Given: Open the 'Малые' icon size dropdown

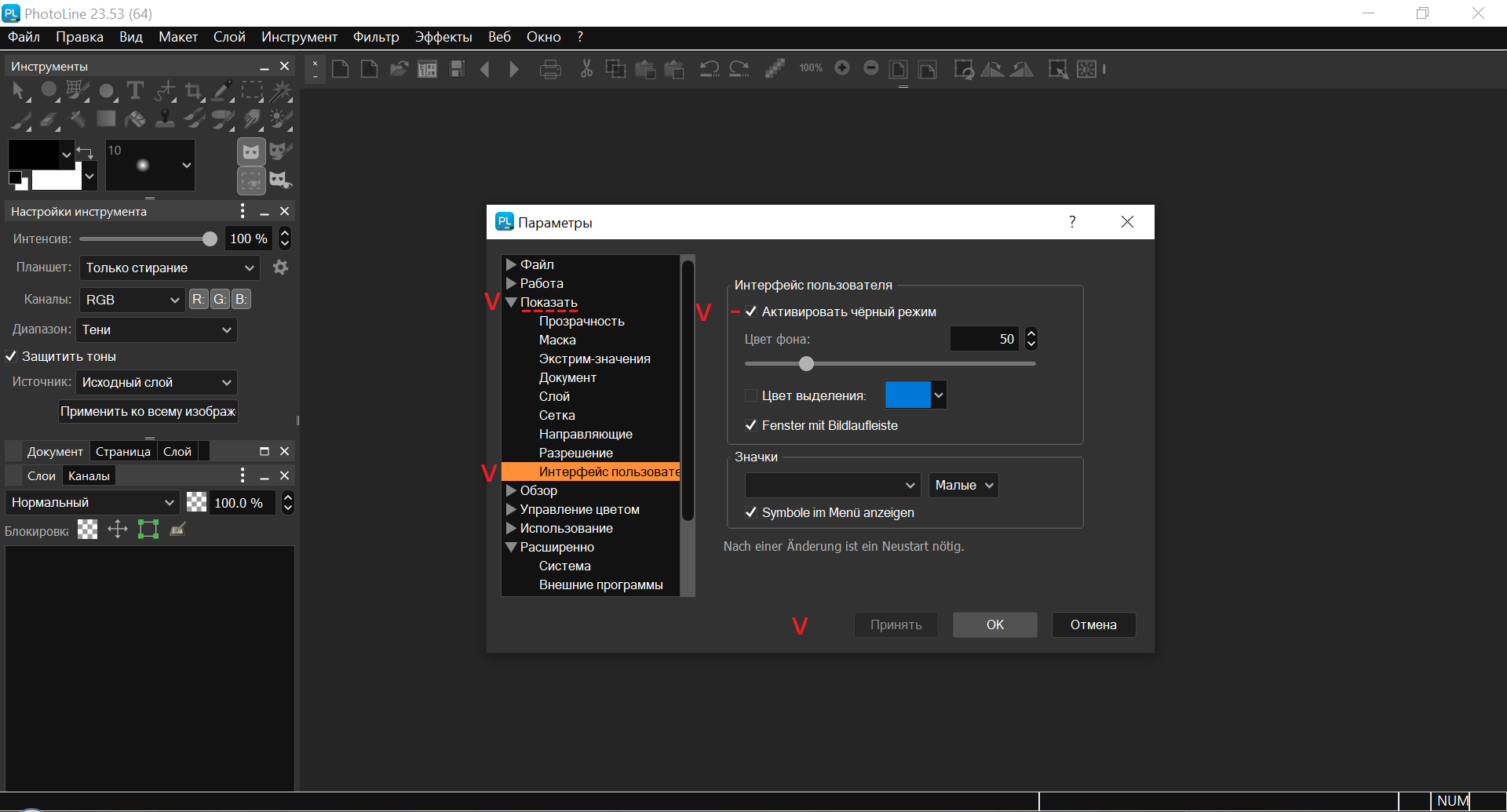Looking at the screenshot, I should 963,485.
